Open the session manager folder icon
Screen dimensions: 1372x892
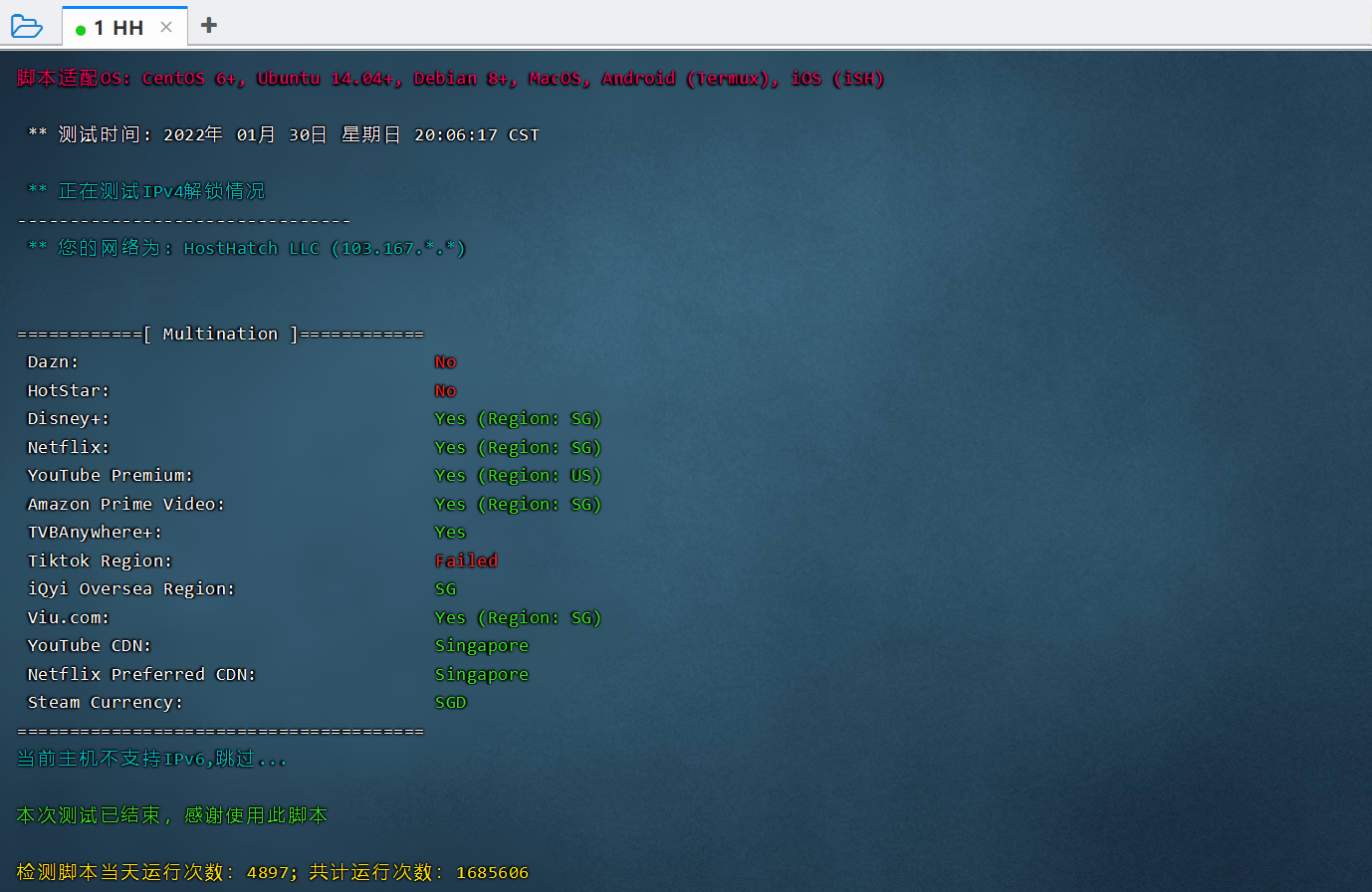click(x=26, y=26)
